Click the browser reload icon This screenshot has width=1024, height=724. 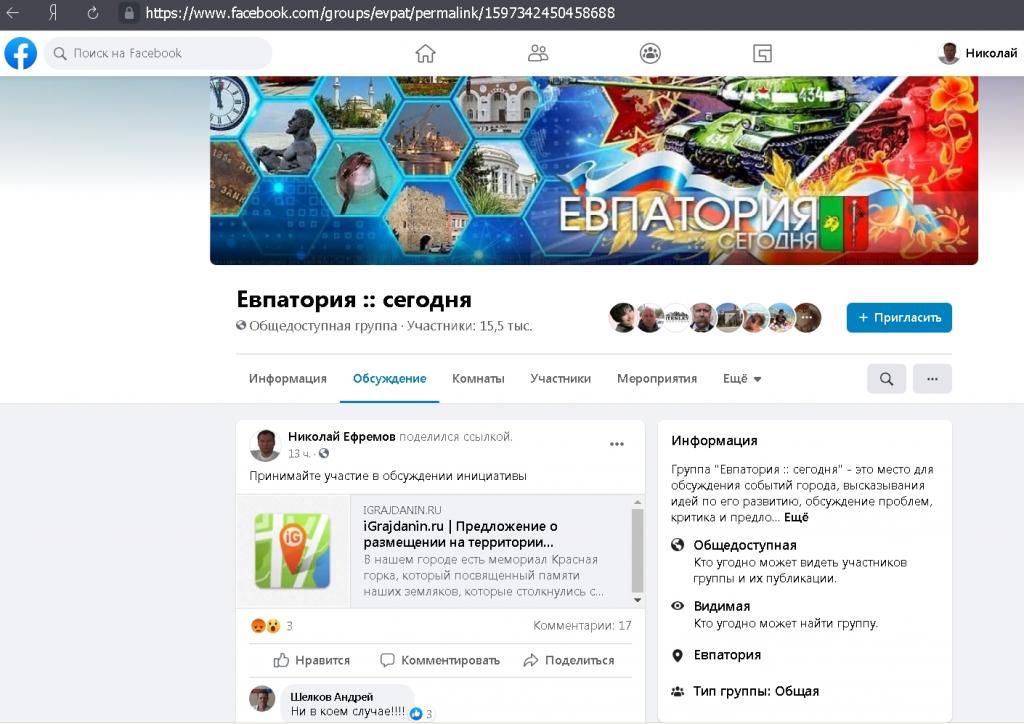(92, 14)
